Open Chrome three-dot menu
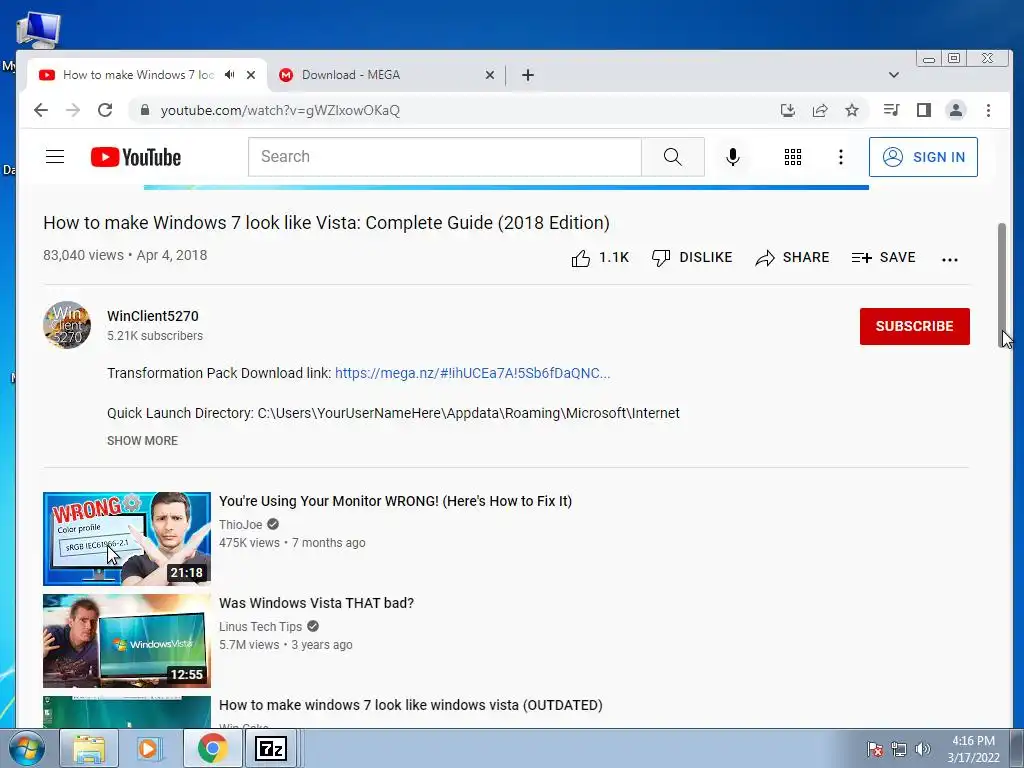Viewport: 1024px width, 768px height. click(988, 110)
